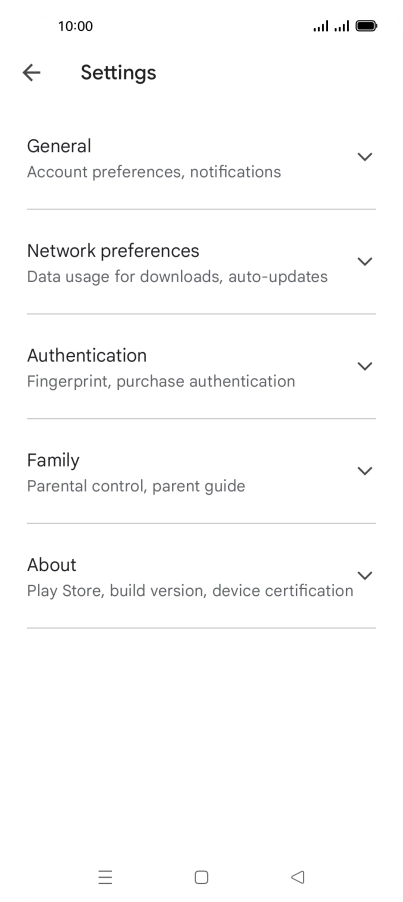The image size is (403, 902).
Task: Select the Family heading
Action: point(53,460)
